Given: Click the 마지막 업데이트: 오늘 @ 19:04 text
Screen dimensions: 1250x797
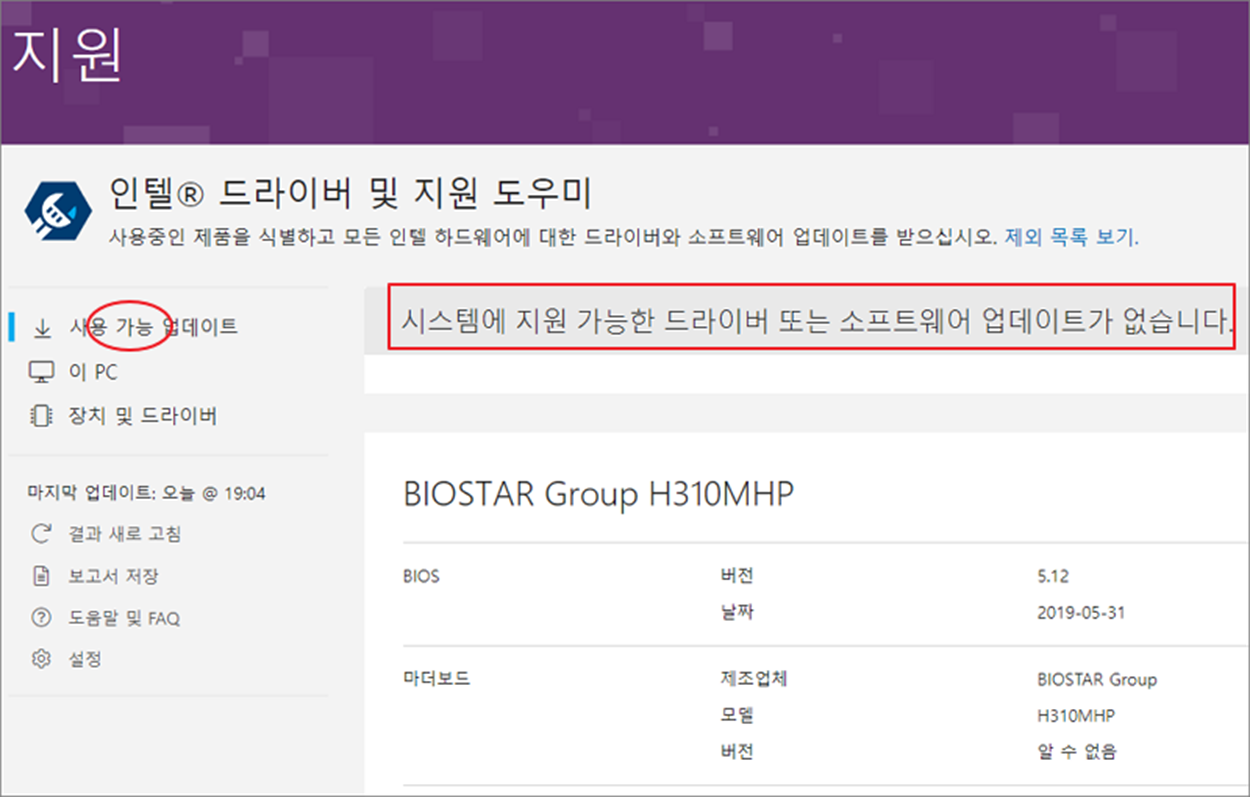Looking at the screenshot, I should pos(146,493).
